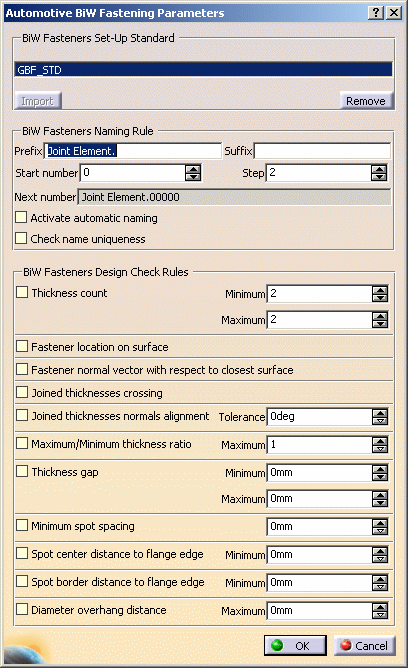Toggle the Thickness count rule checkbox
The height and width of the screenshot is (668, 408).
coord(22,292)
